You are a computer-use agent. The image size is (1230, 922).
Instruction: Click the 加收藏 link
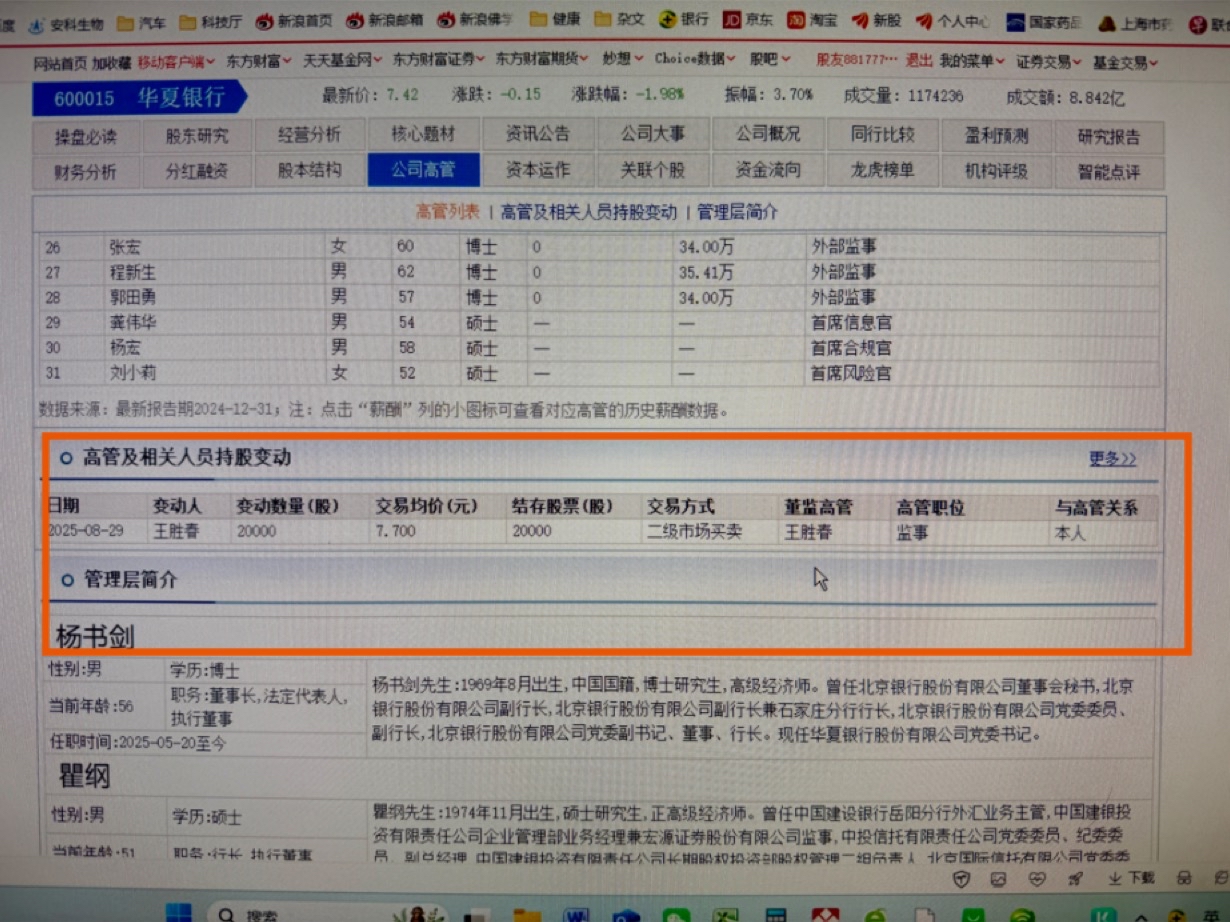pyautogui.click(x=111, y=62)
